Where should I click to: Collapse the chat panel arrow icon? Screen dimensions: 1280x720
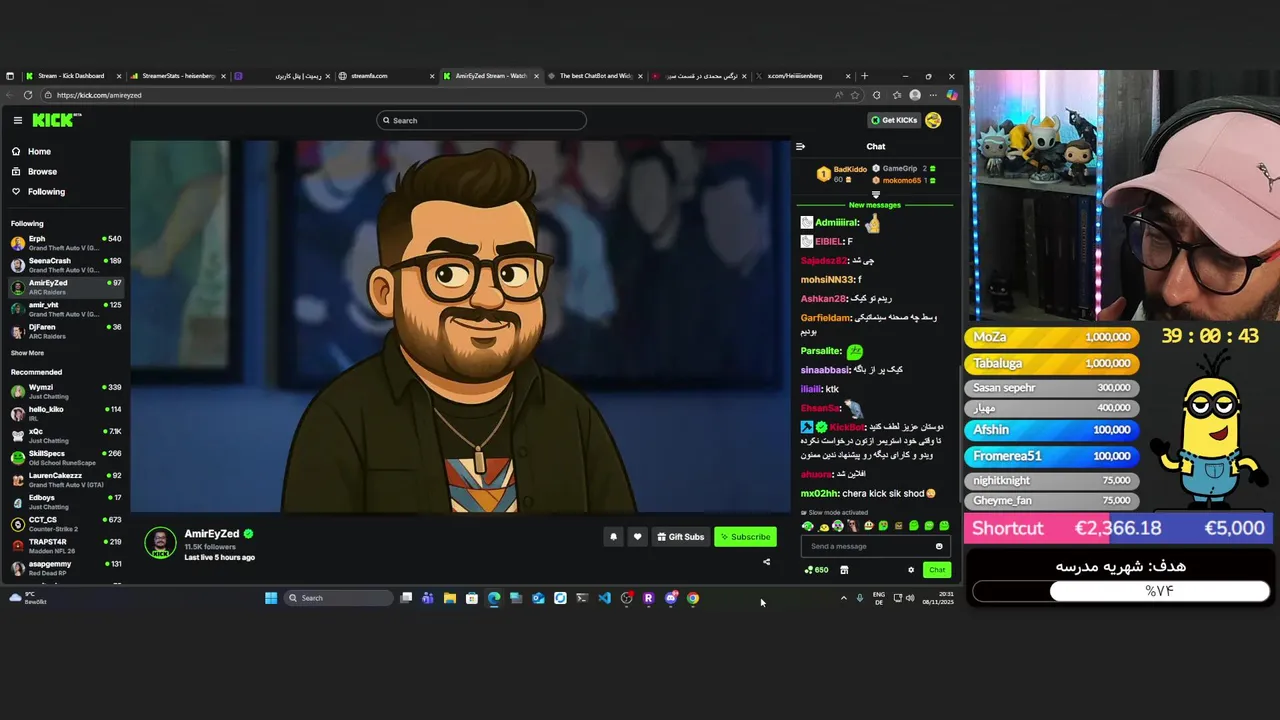click(x=800, y=146)
